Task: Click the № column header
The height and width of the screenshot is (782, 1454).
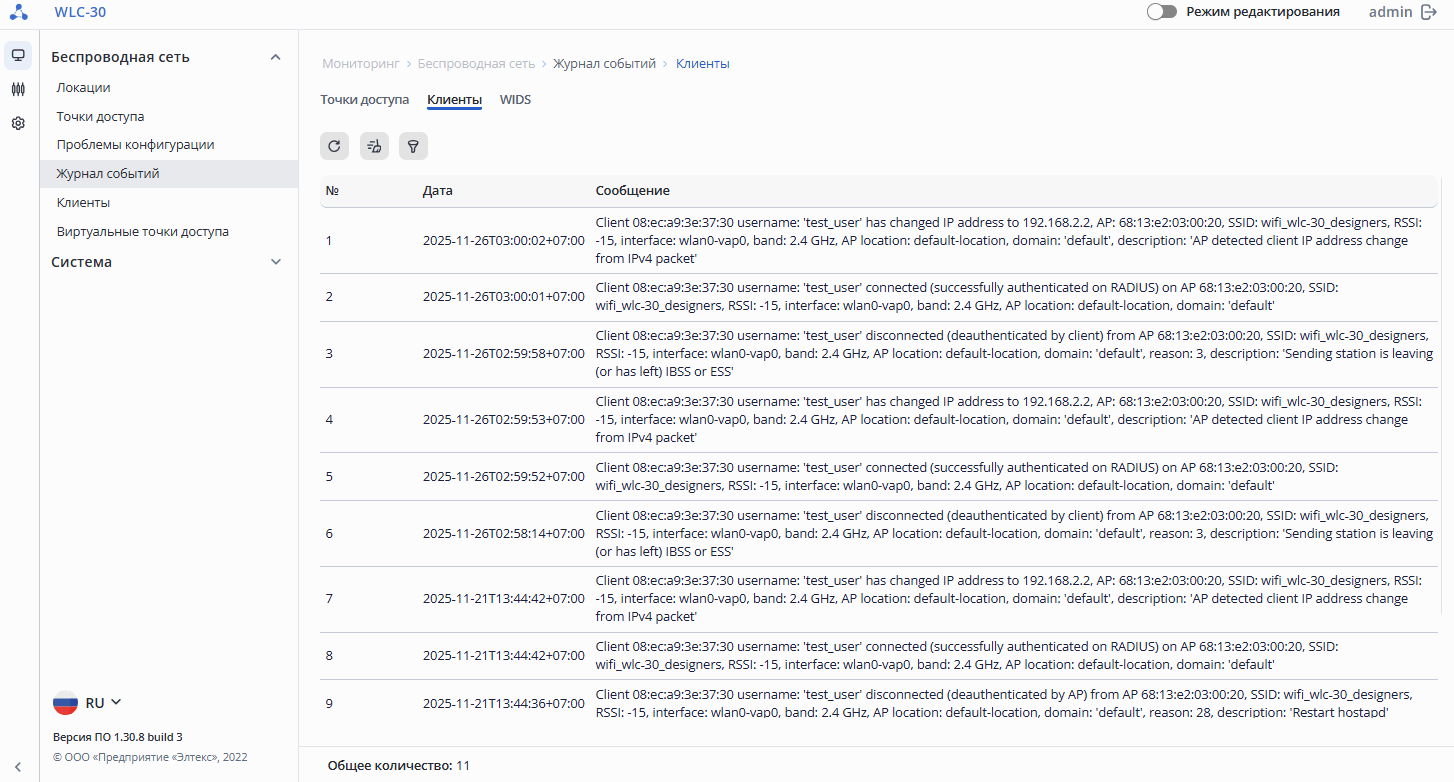Action: tap(333, 191)
